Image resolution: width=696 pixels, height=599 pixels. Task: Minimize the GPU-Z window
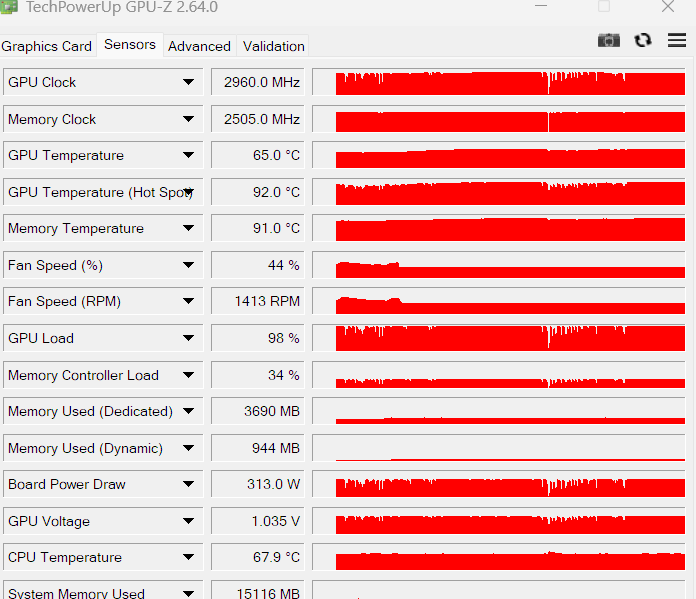point(541,6)
